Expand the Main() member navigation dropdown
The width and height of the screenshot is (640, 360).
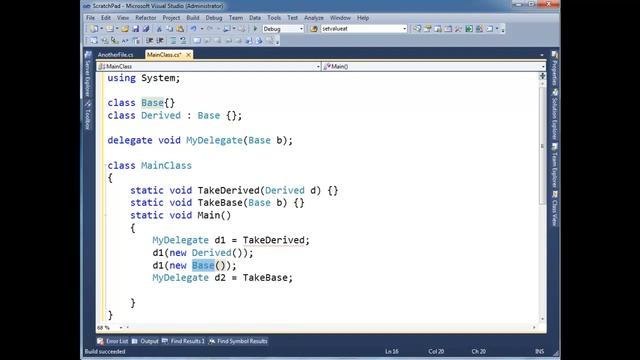pyautogui.click(x=543, y=66)
